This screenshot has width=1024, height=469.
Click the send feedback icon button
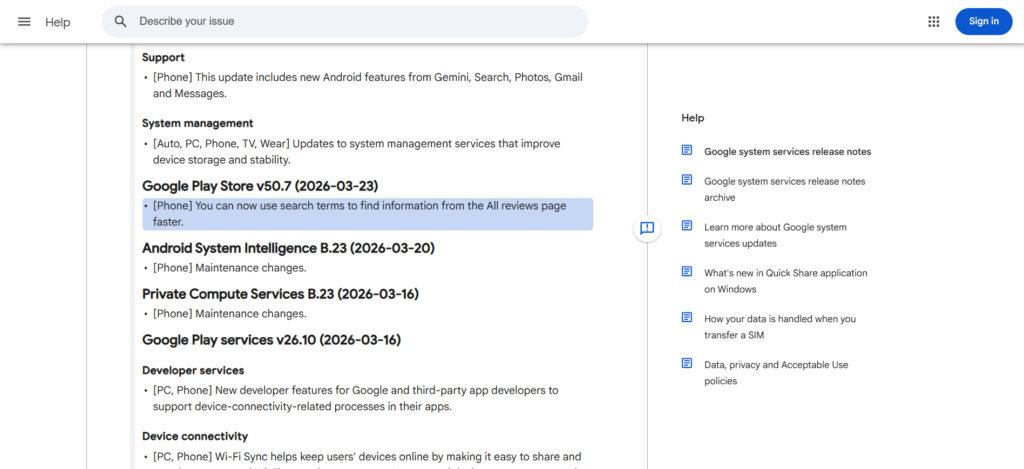(x=647, y=228)
